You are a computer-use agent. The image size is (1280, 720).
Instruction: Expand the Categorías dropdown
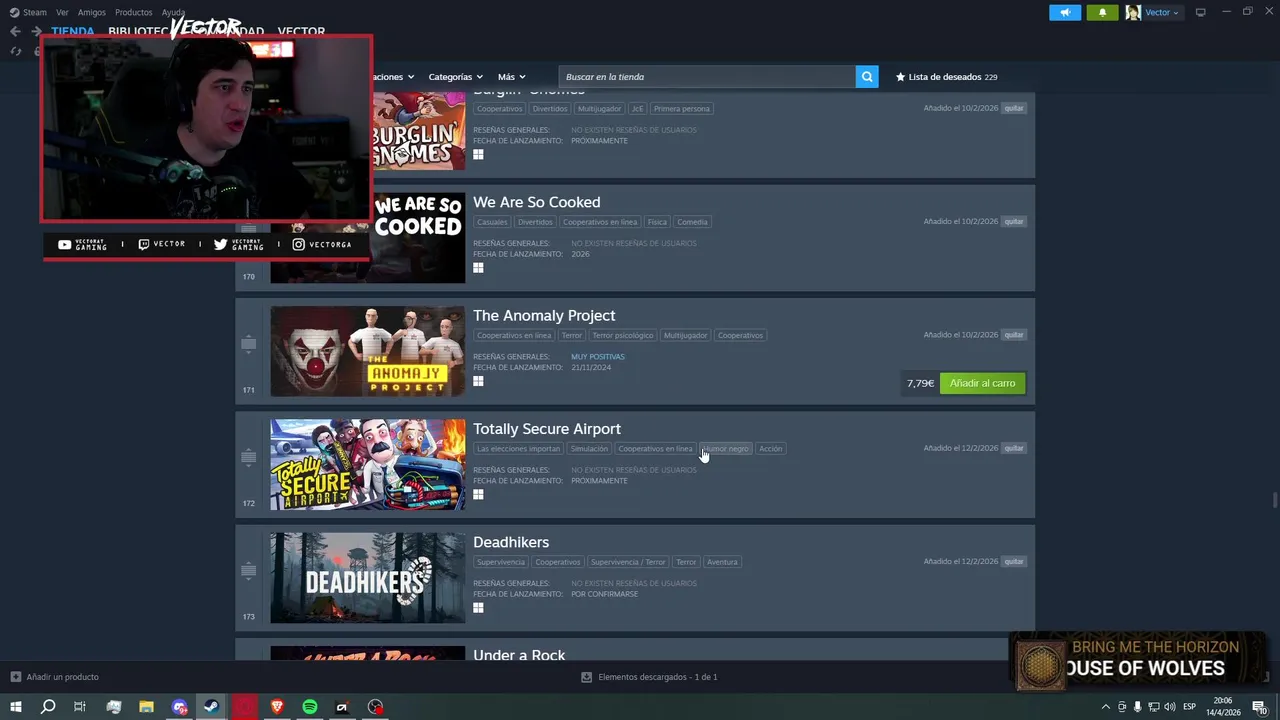point(455,77)
